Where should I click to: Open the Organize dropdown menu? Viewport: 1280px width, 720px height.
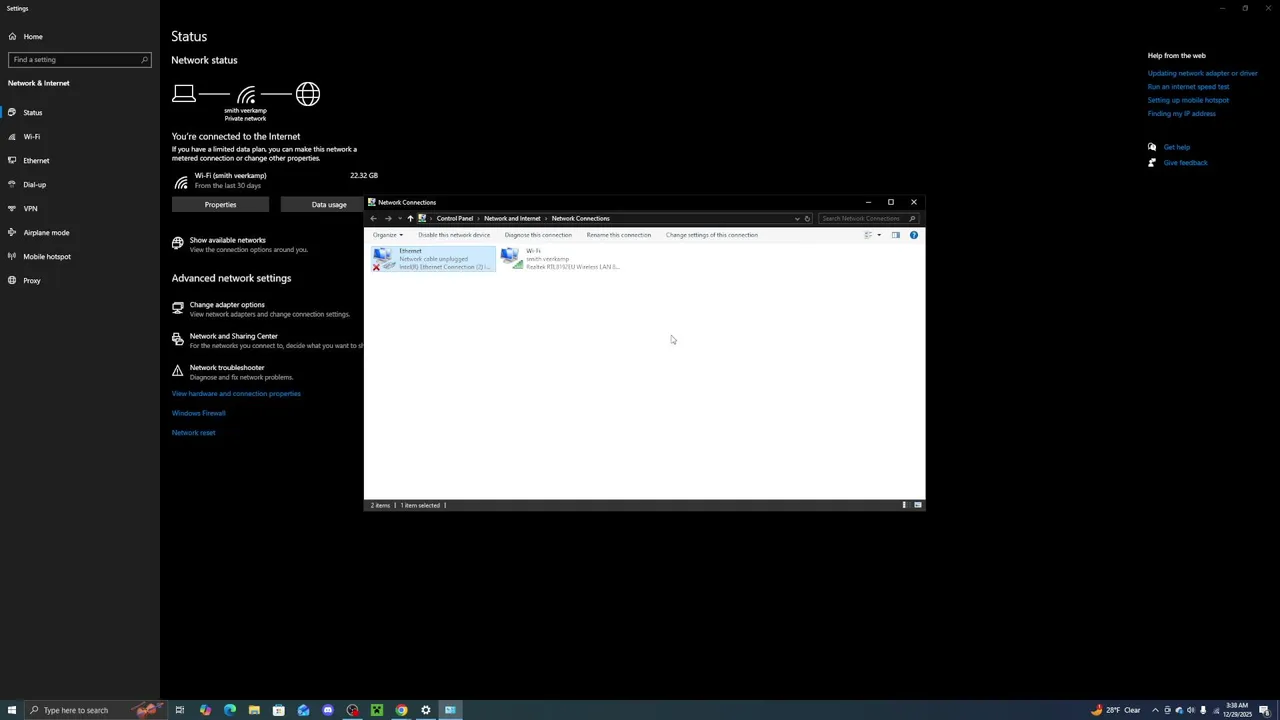pos(388,235)
